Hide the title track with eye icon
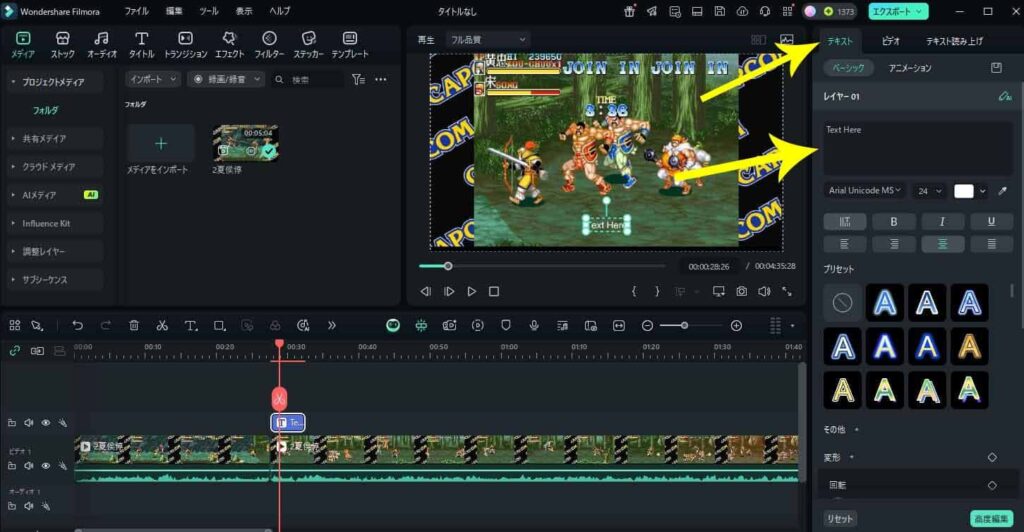This screenshot has height=532, width=1024. click(x=46, y=423)
